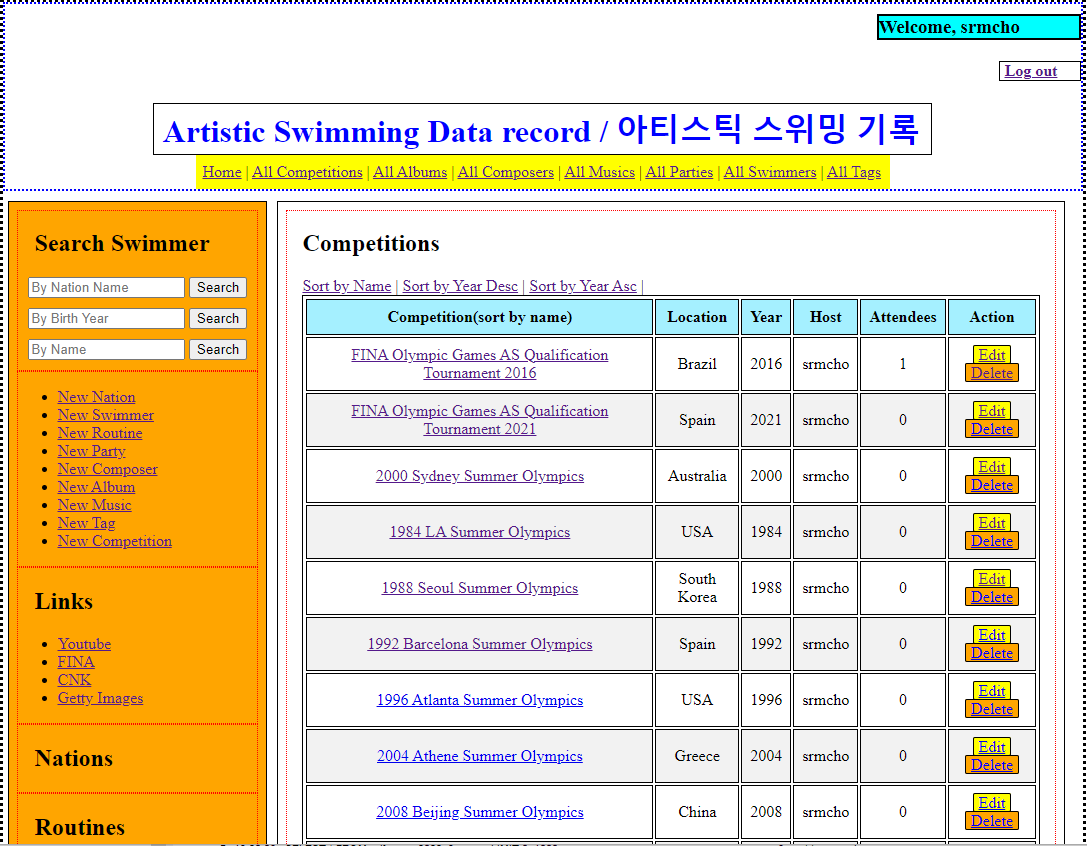
Task: Sort the competition list by Name
Action: coord(346,286)
